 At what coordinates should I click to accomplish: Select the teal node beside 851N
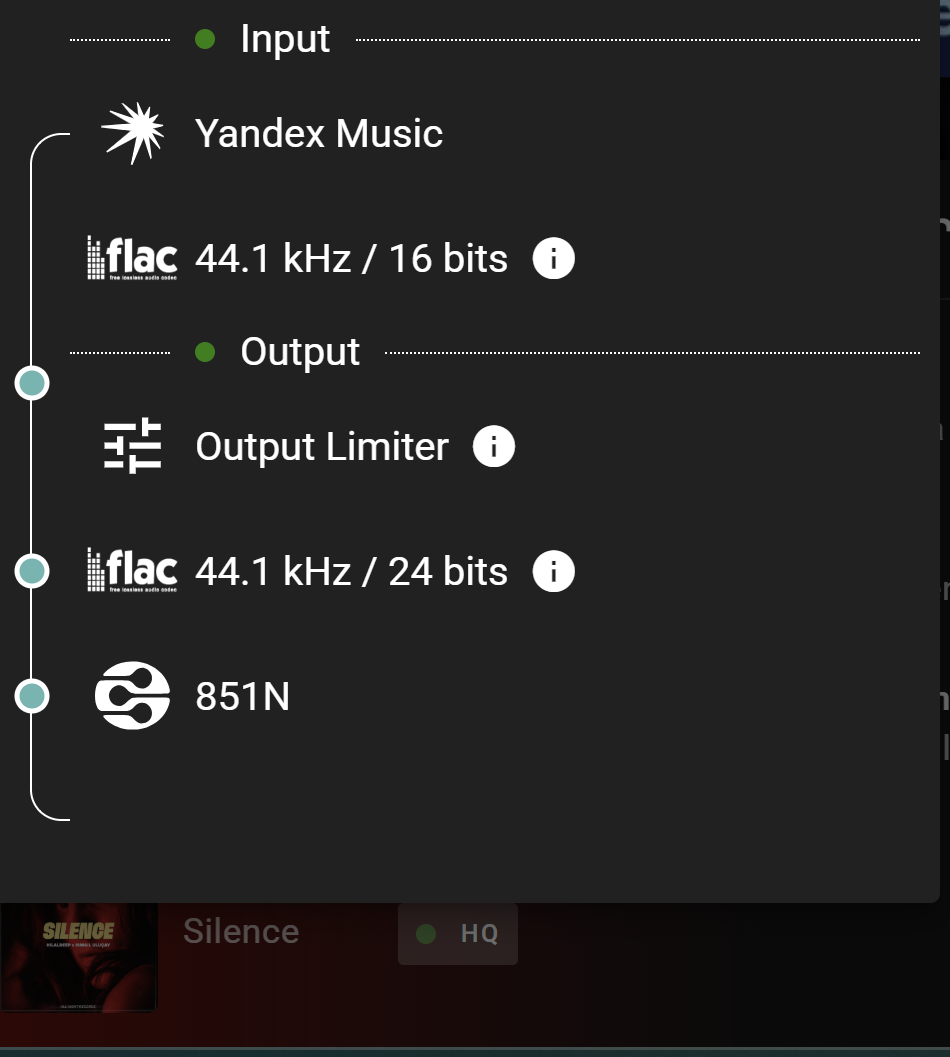pyautogui.click(x=32, y=696)
